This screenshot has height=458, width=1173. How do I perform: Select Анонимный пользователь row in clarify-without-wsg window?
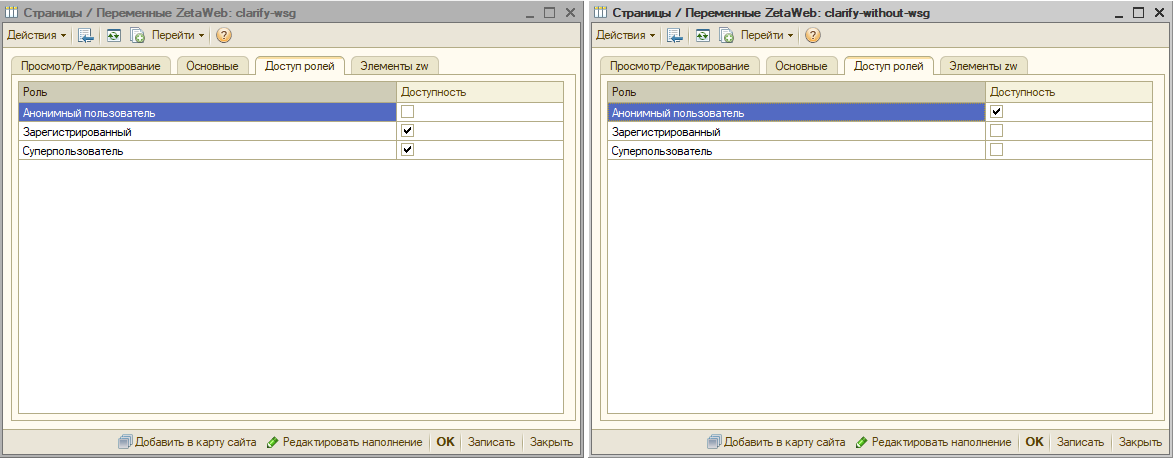pos(880,112)
